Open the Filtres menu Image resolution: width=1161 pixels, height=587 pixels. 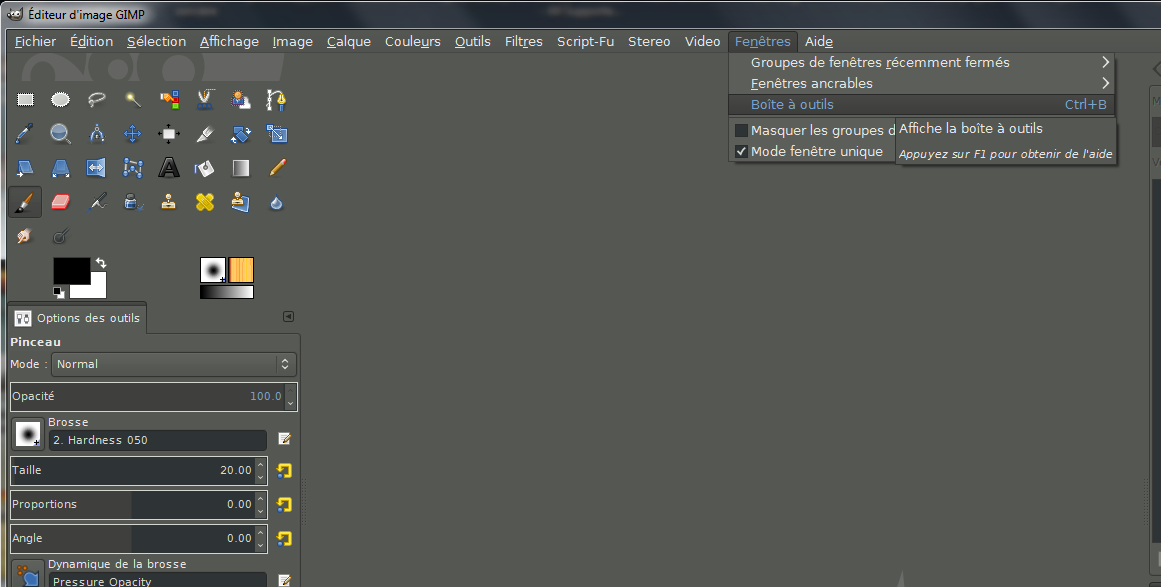click(x=523, y=41)
